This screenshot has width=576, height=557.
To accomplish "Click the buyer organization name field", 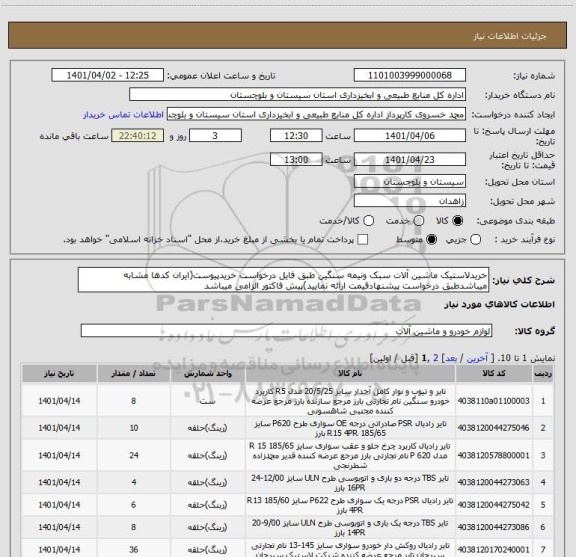I will [x=297, y=95].
